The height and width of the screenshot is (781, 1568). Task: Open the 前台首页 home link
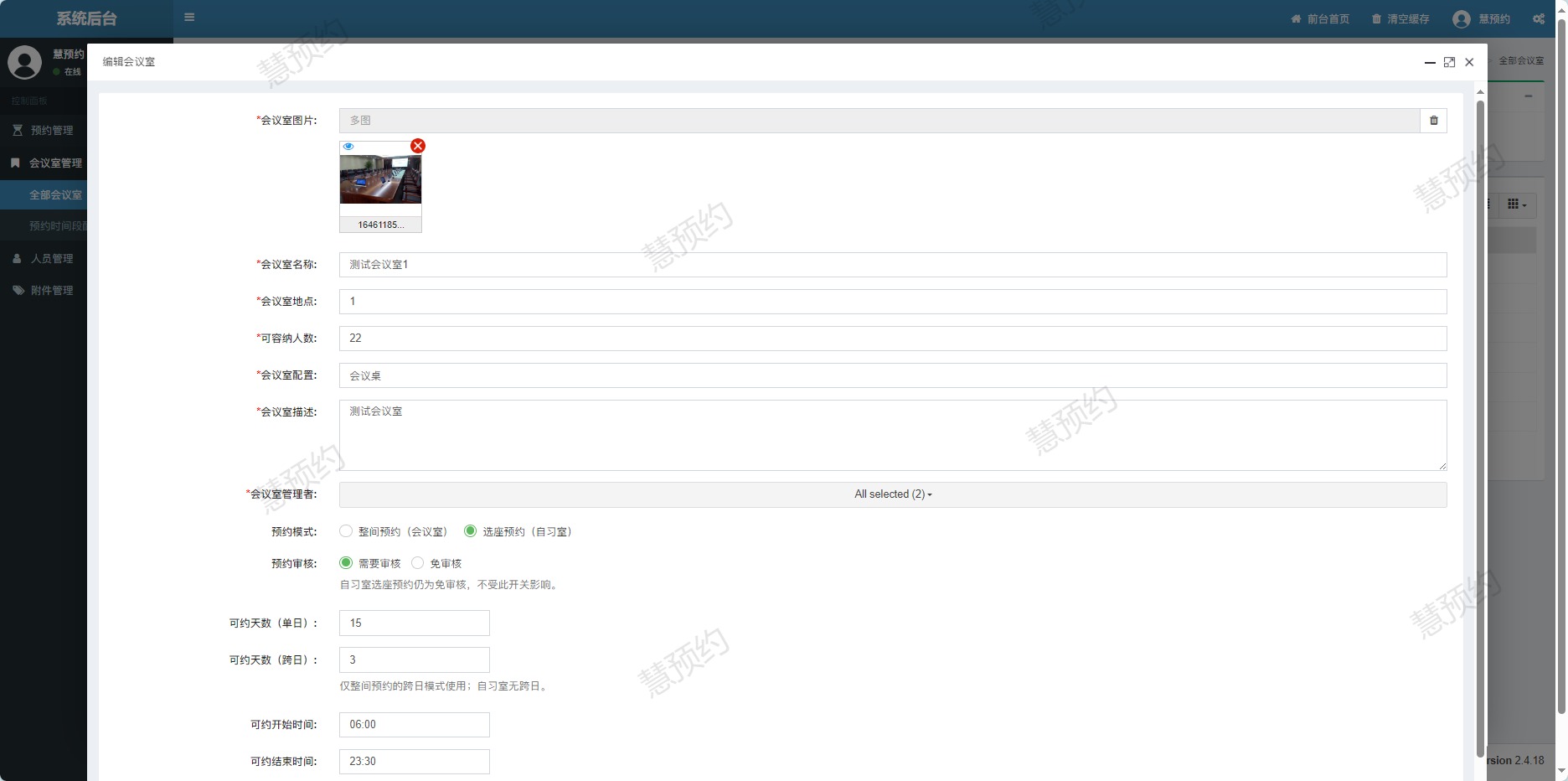point(1320,18)
